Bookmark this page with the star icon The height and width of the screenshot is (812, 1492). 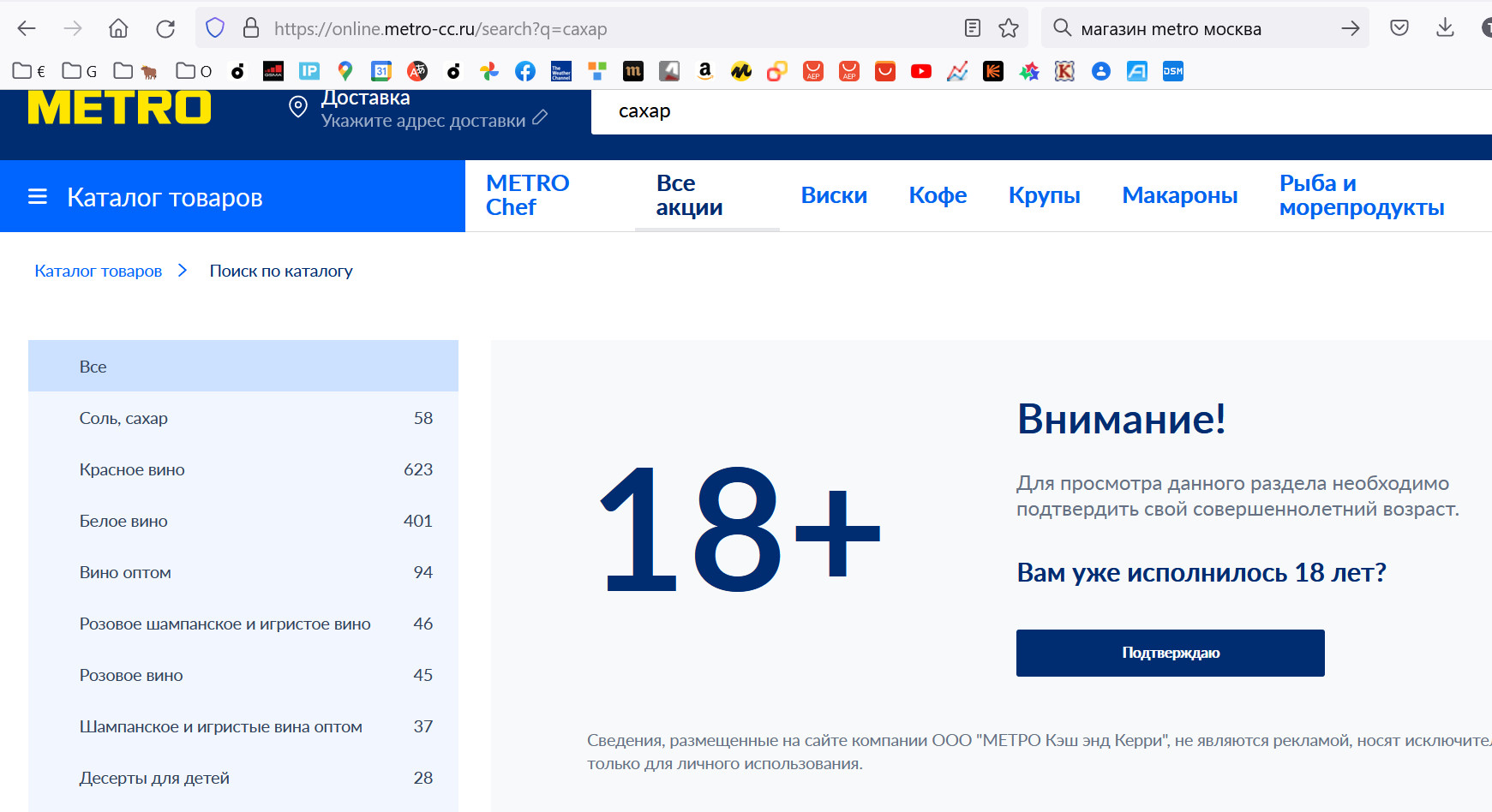click(x=1009, y=28)
